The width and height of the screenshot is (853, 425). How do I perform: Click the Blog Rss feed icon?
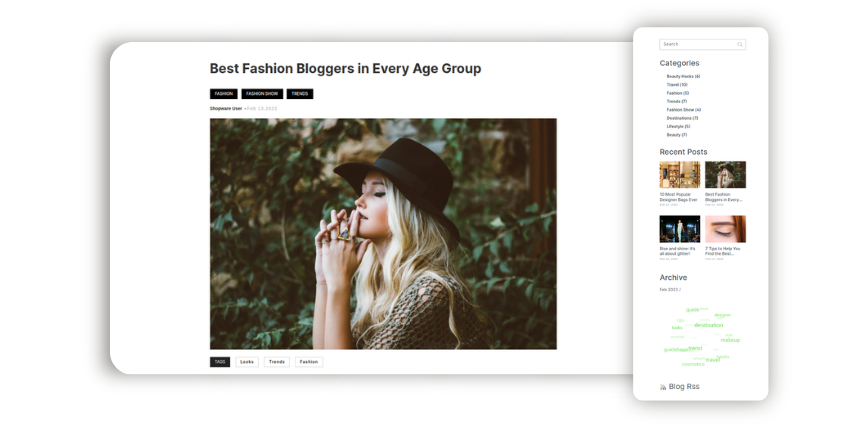(x=663, y=387)
